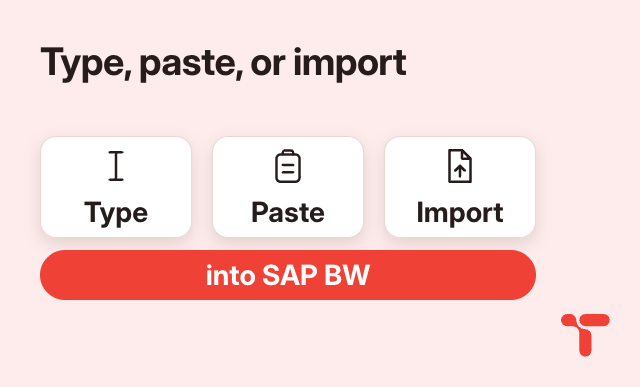Click the word import in the heading
The height and width of the screenshot is (387, 640).
coord(350,64)
